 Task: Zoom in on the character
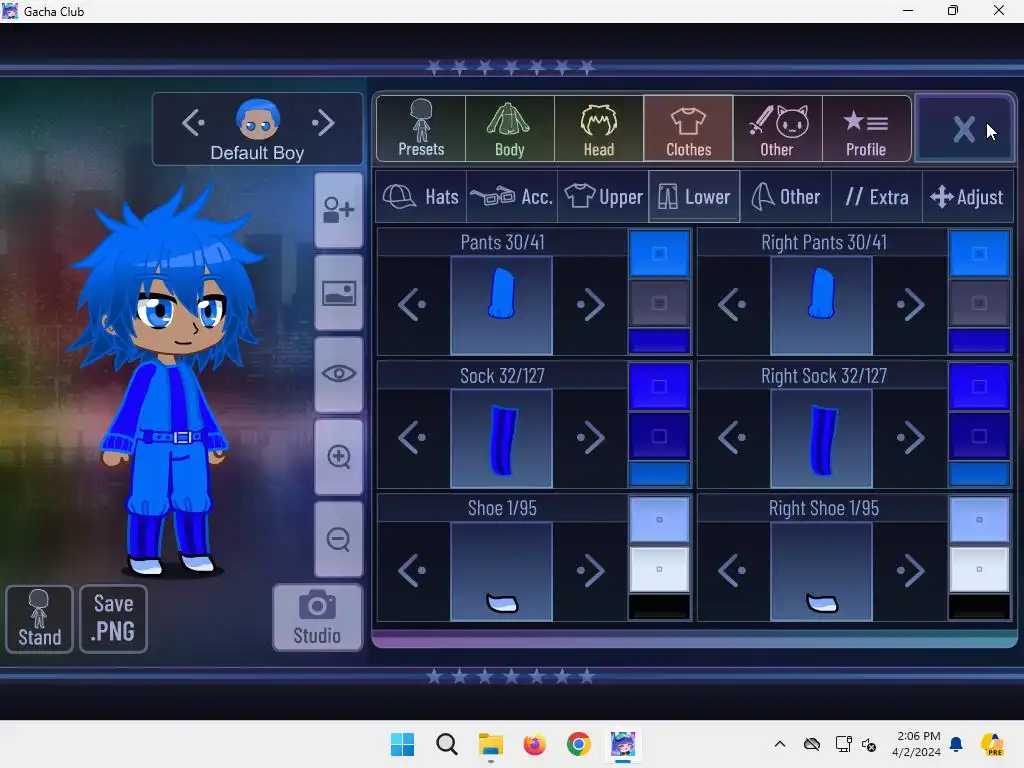click(x=338, y=456)
